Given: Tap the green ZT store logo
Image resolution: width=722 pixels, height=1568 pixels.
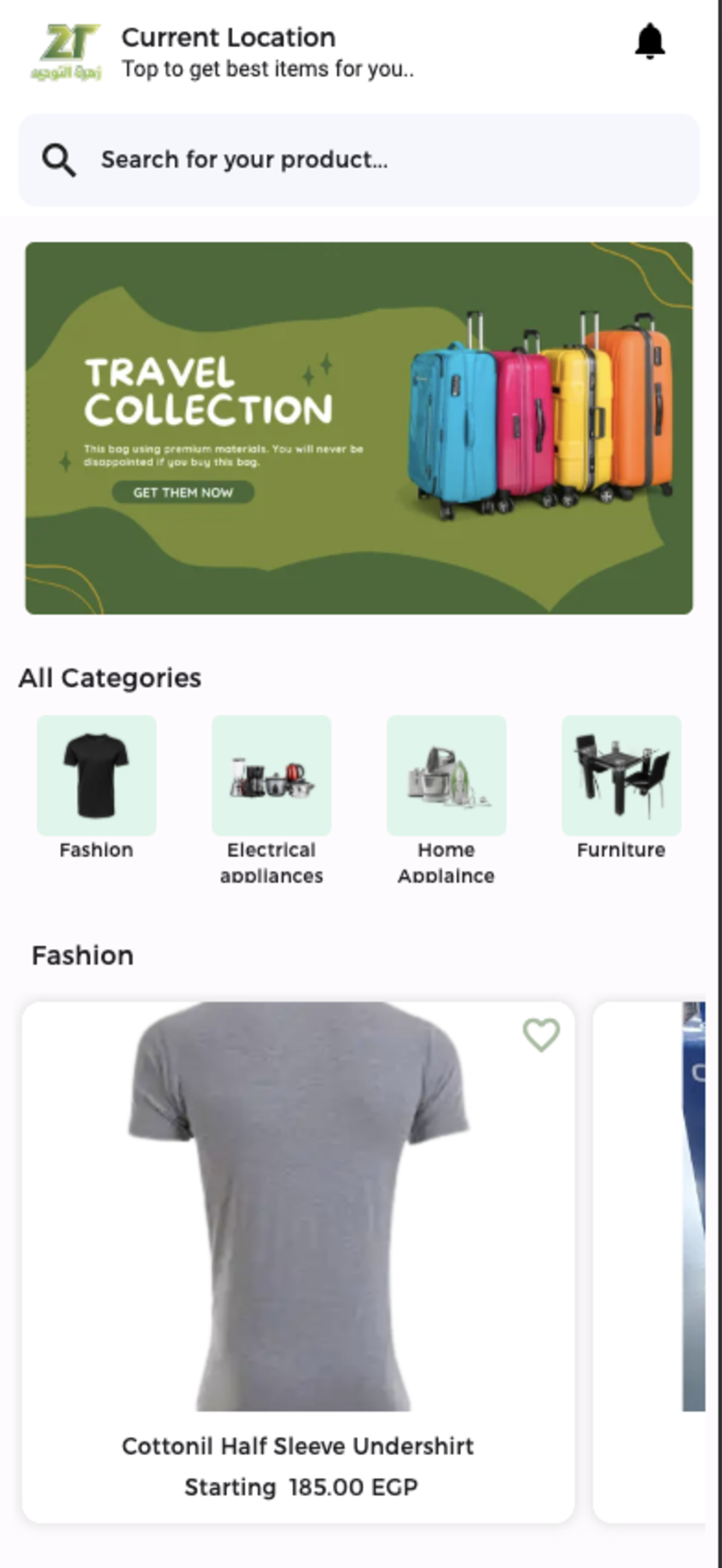Looking at the screenshot, I should tap(66, 52).
